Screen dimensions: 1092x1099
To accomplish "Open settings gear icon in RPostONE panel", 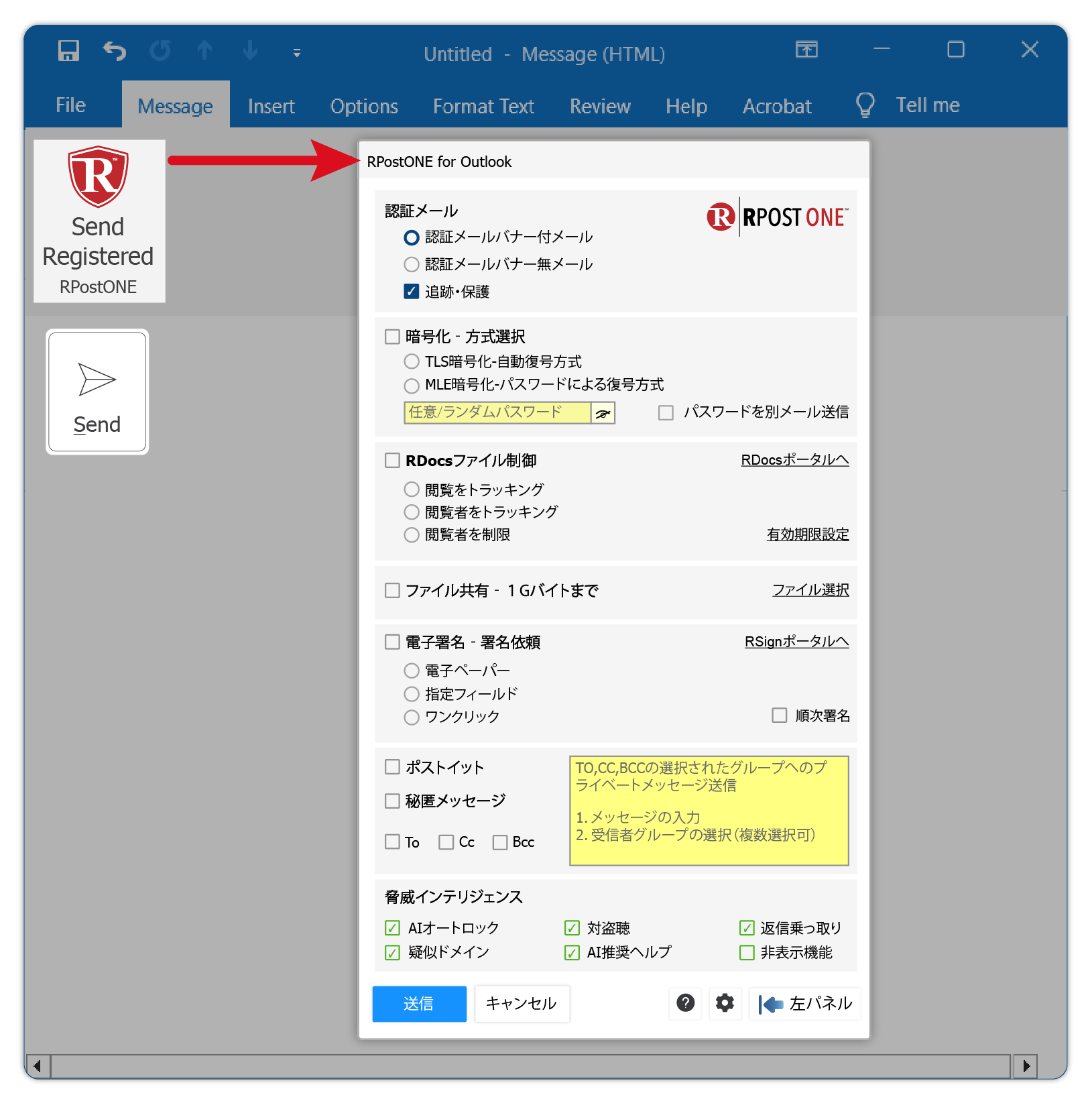I will 725,1003.
